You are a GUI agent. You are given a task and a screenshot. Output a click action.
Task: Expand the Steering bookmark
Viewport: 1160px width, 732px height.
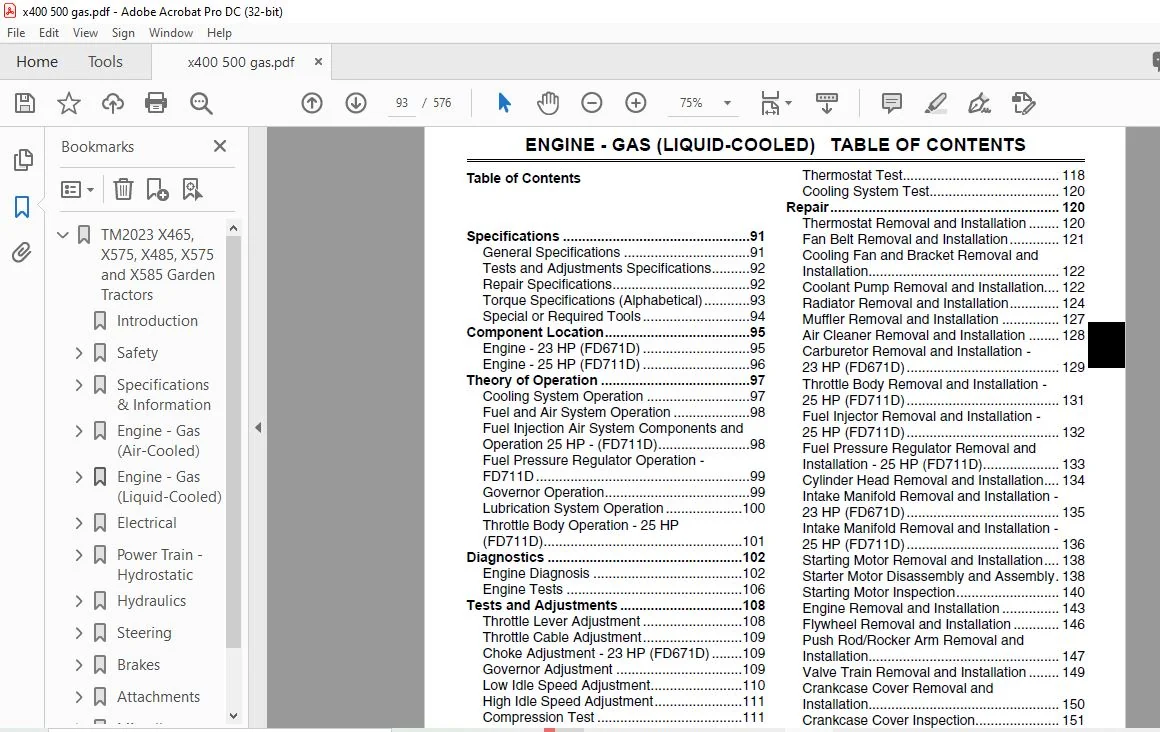click(79, 633)
